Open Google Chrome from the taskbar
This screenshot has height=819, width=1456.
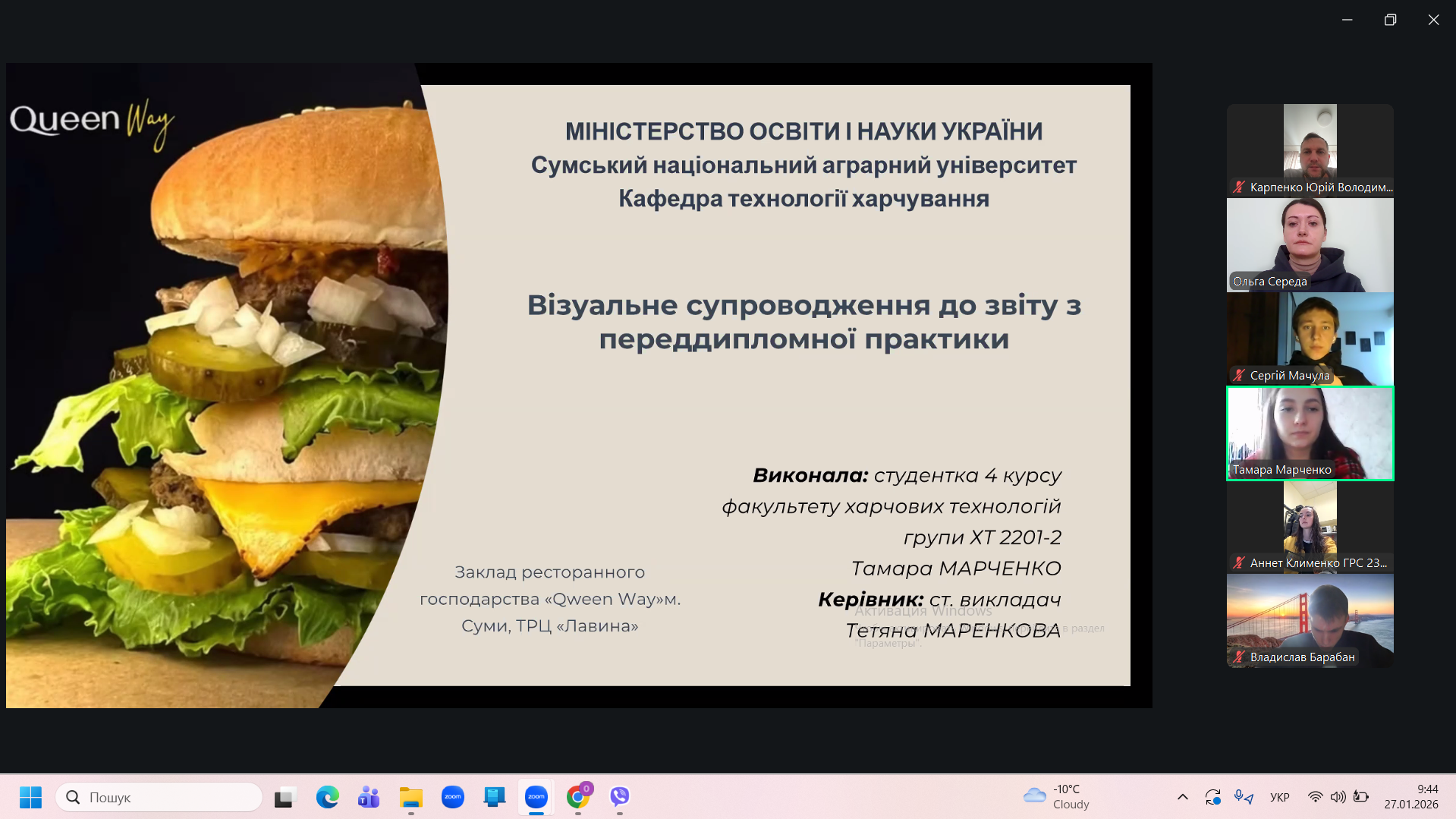tap(578, 797)
